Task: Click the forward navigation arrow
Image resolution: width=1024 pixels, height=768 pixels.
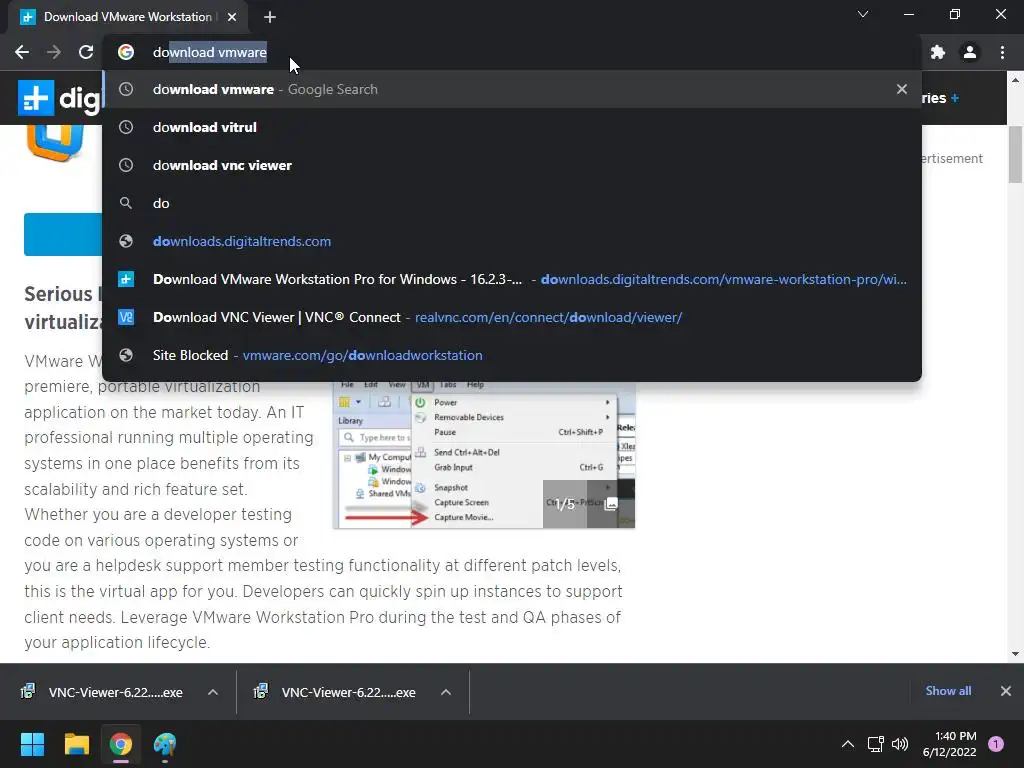Action: [x=54, y=52]
